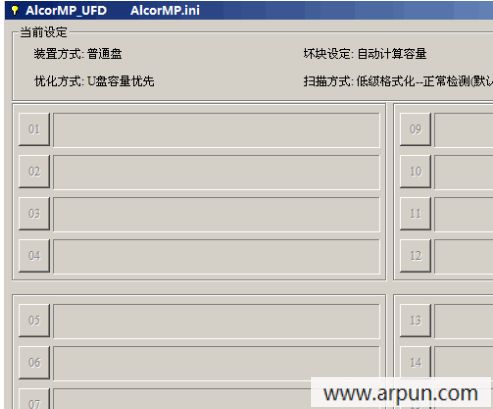This screenshot has width=493, height=409.
Task: Select port button 10
Action: (x=415, y=171)
